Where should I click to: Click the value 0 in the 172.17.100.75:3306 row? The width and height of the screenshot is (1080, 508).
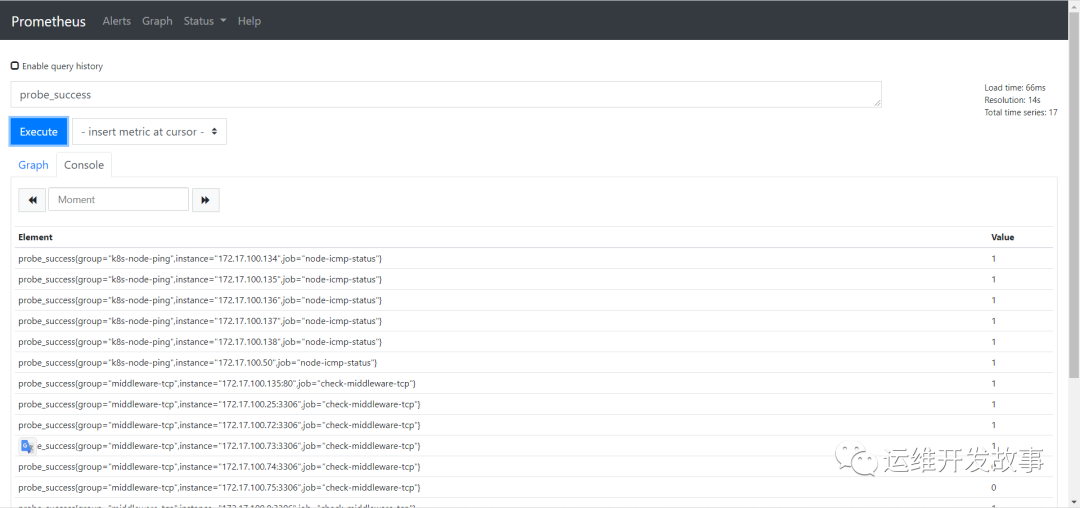click(x=993, y=487)
